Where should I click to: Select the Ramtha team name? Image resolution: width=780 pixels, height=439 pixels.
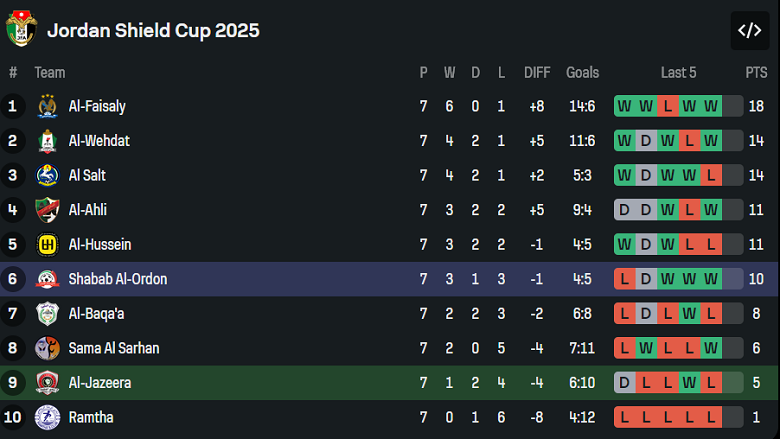[x=91, y=417]
